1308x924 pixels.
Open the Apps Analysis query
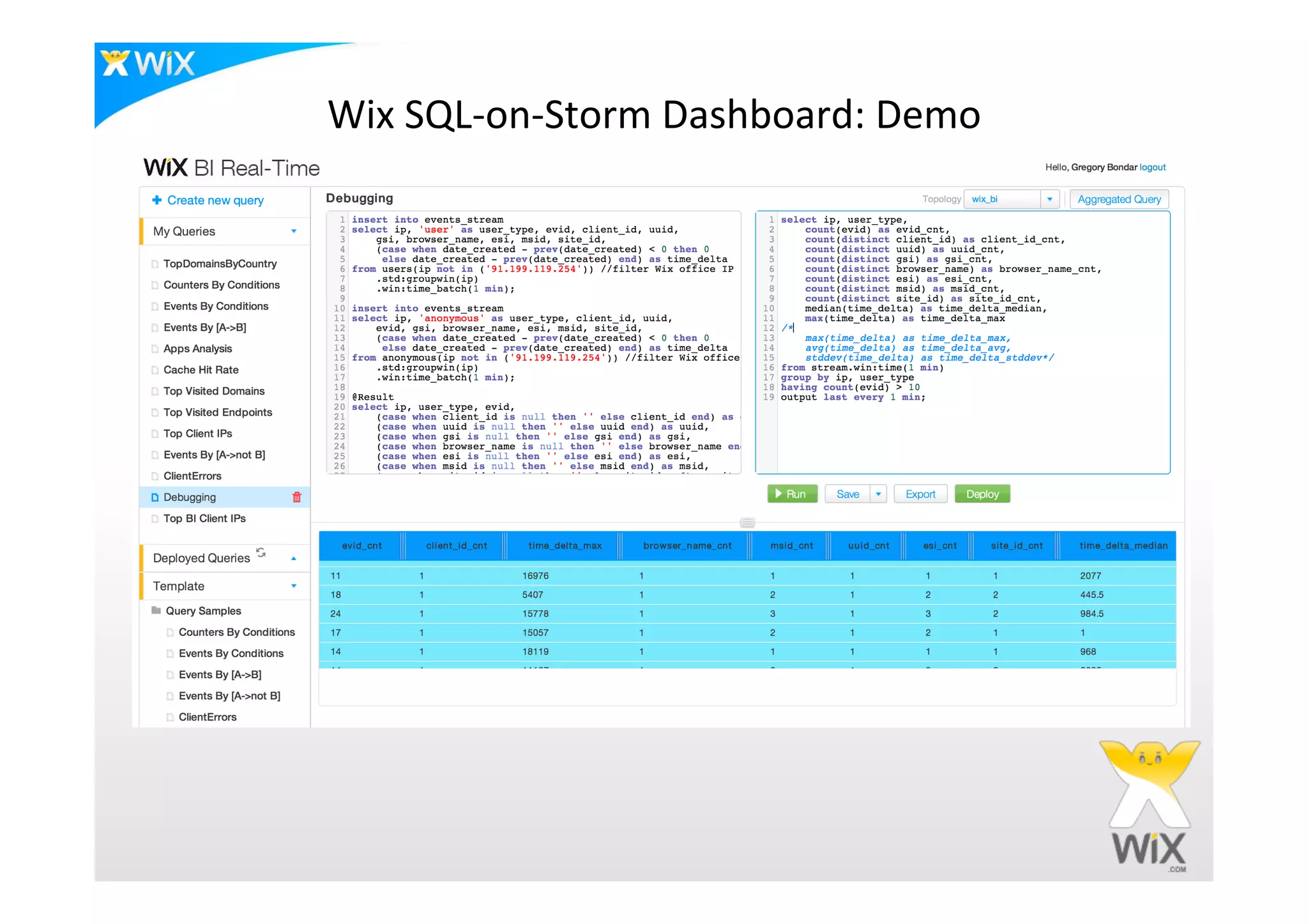click(x=197, y=349)
